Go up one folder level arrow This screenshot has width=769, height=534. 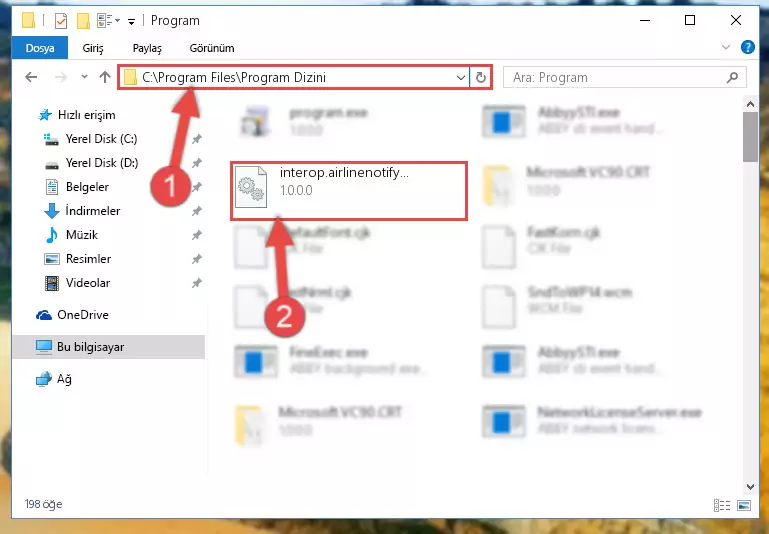coord(105,77)
